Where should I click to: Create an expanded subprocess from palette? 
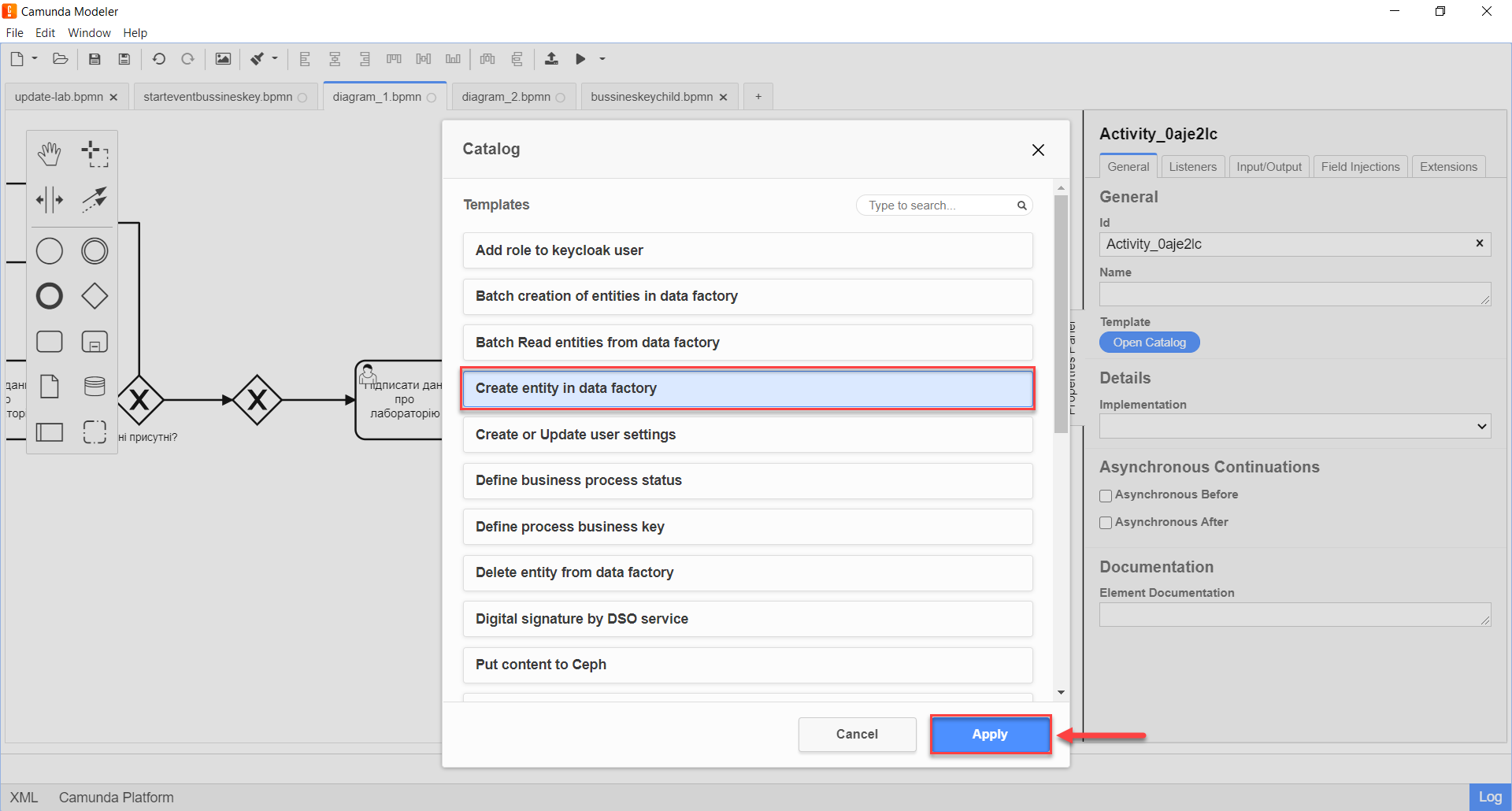94,341
